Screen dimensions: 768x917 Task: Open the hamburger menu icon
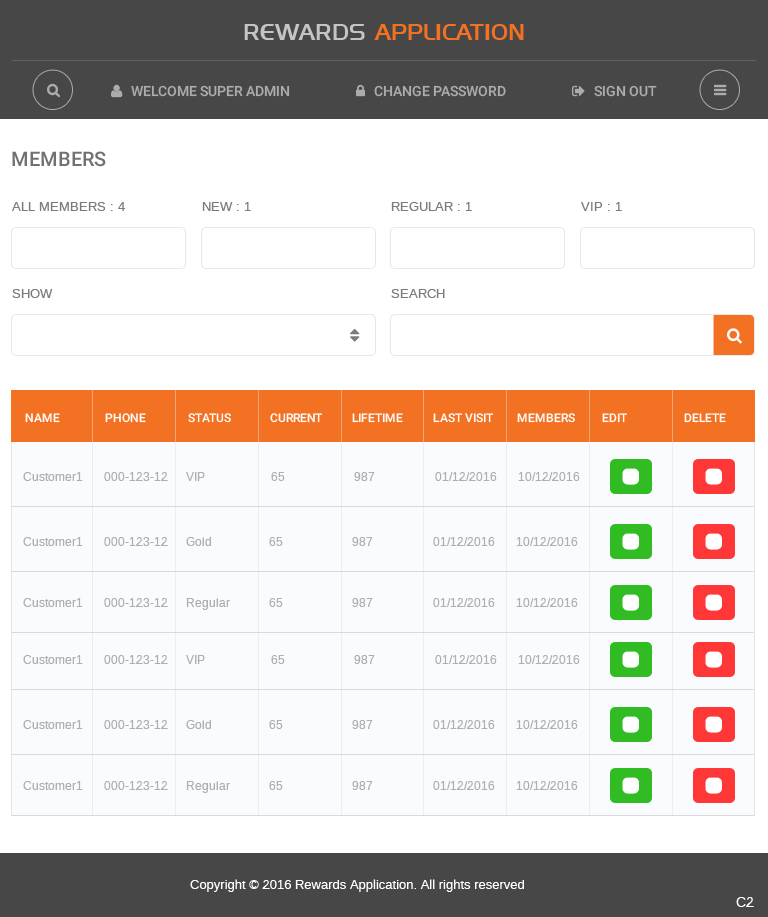[x=719, y=90]
